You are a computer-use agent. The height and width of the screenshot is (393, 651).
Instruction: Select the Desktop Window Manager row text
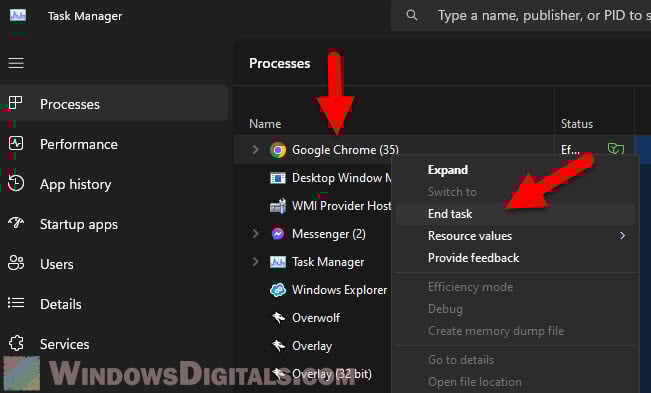342,178
